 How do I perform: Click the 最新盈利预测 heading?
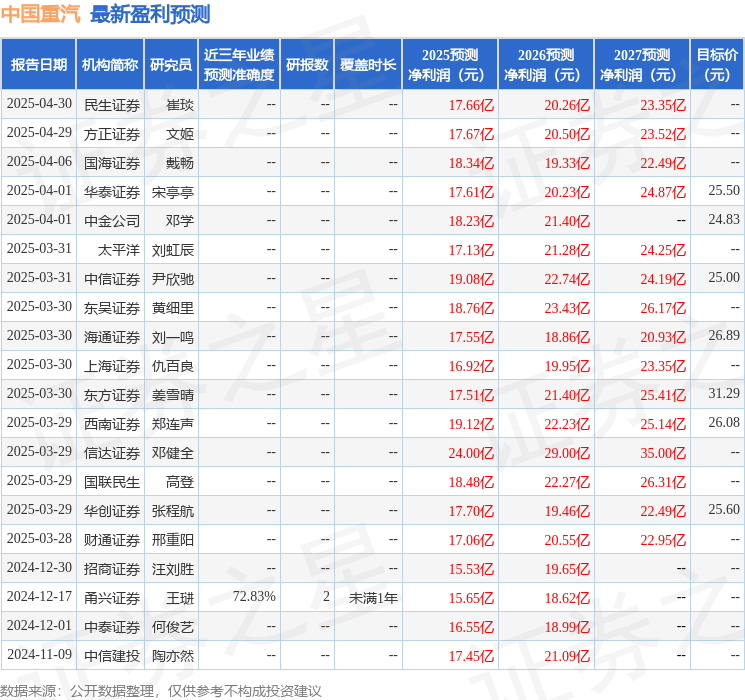tap(150, 14)
